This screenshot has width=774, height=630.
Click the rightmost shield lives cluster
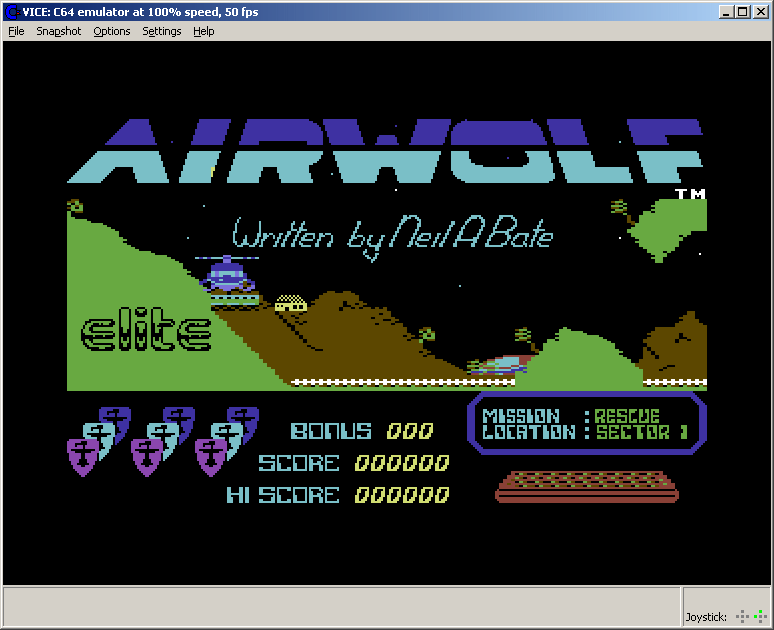[x=227, y=441]
